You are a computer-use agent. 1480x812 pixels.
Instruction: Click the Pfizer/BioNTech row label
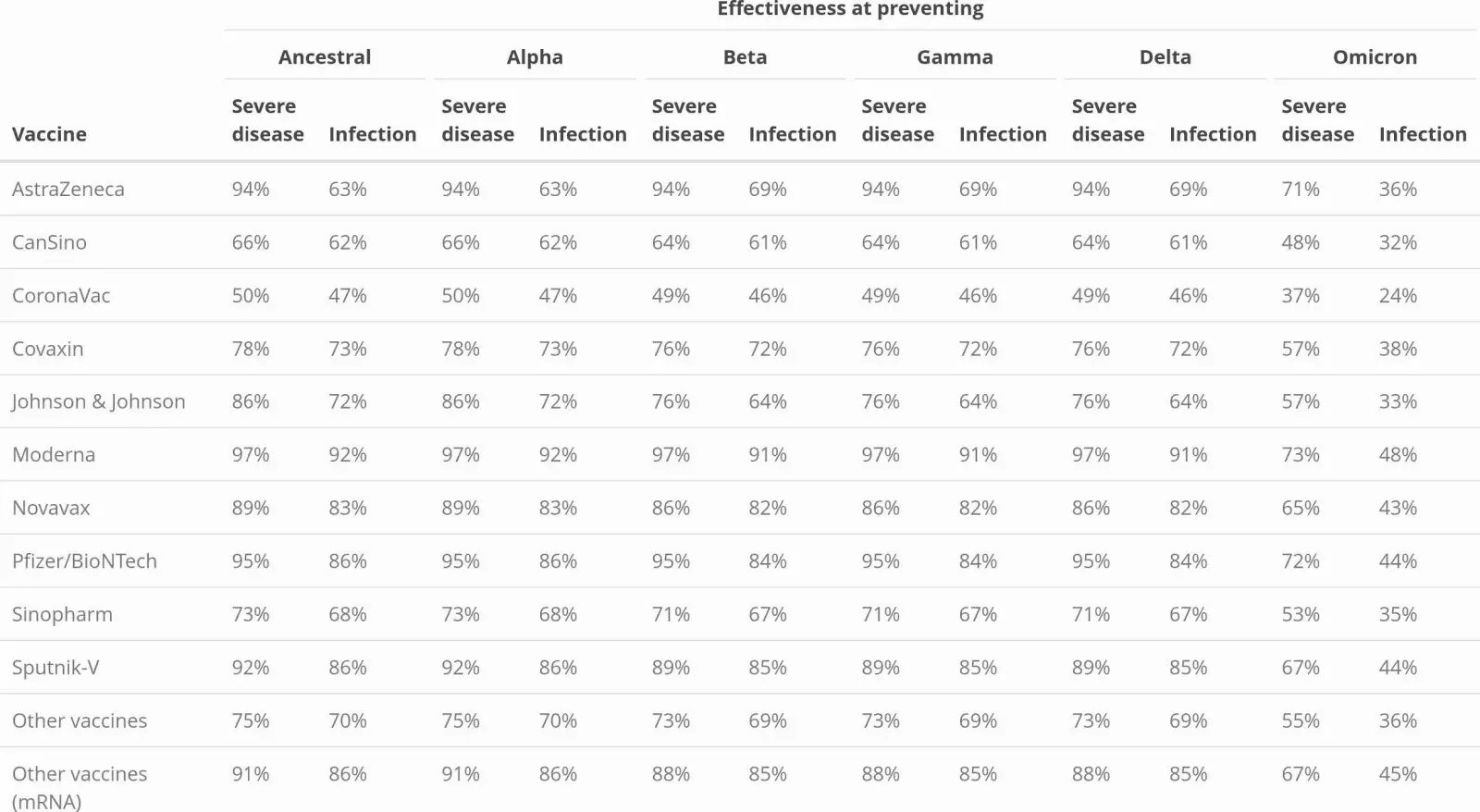pos(84,561)
